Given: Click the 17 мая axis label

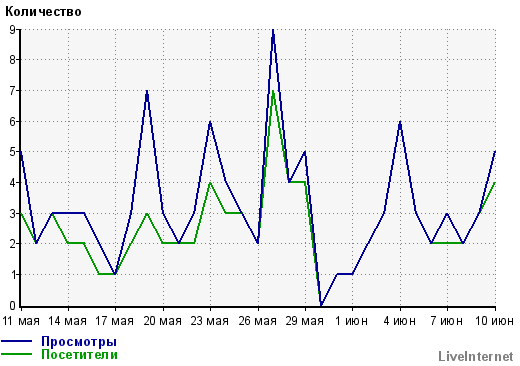Looking at the screenshot, I should pos(115,321).
